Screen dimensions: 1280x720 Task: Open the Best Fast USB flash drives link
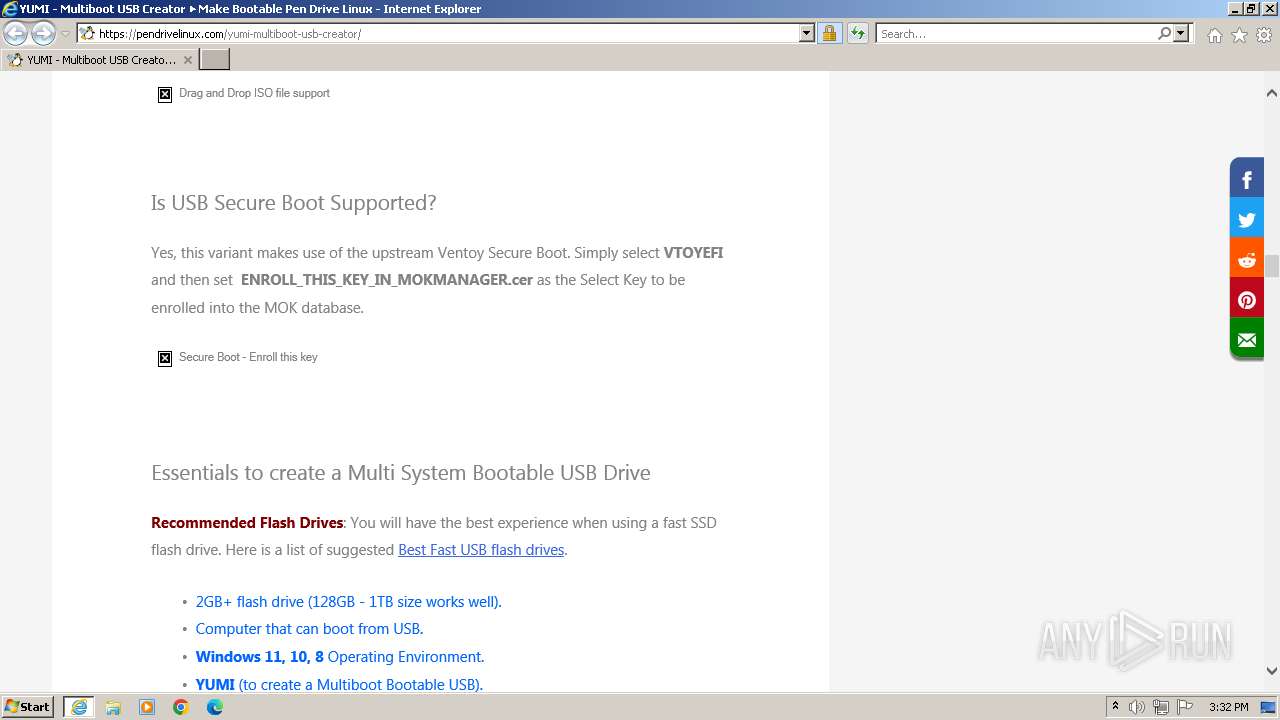pyautogui.click(x=481, y=550)
